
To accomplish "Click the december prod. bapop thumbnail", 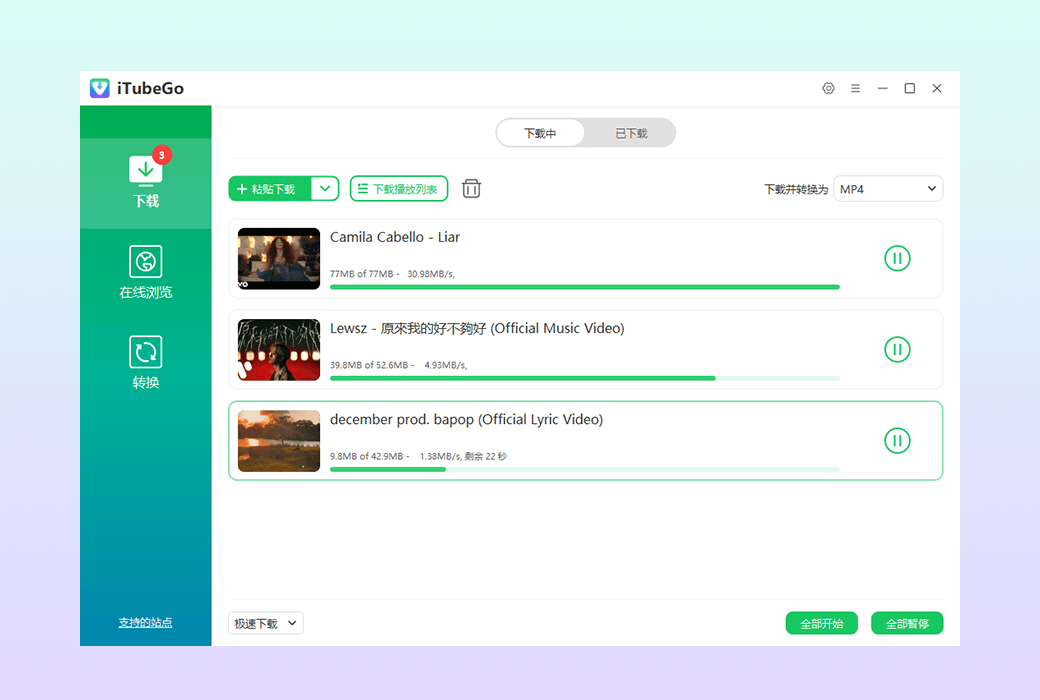I will coord(279,441).
